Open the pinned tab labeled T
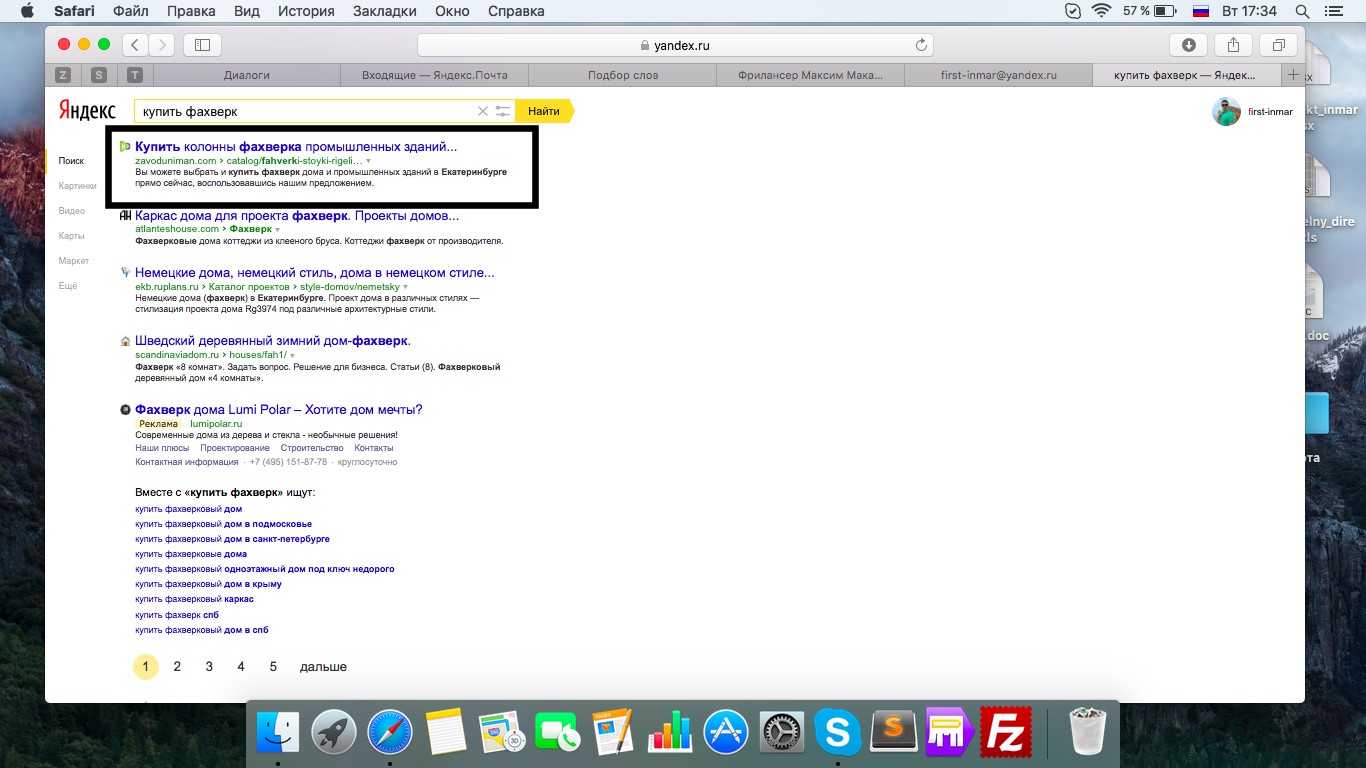 [134, 75]
